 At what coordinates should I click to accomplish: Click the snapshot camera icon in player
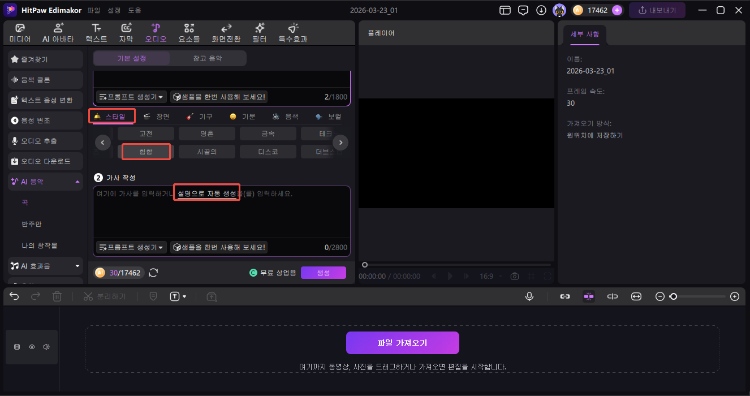point(515,276)
